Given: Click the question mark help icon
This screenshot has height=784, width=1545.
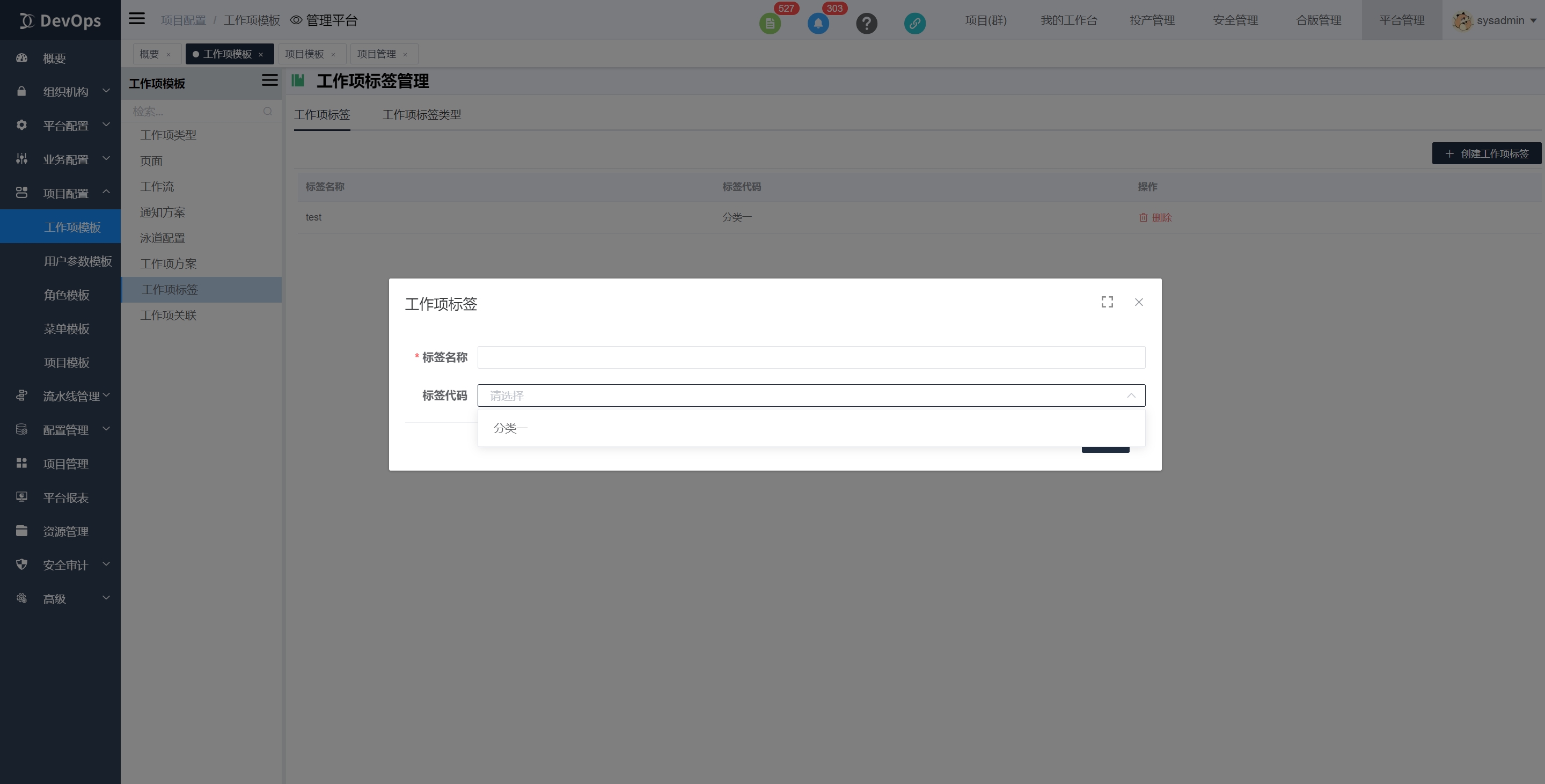Looking at the screenshot, I should tap(866, 24).
